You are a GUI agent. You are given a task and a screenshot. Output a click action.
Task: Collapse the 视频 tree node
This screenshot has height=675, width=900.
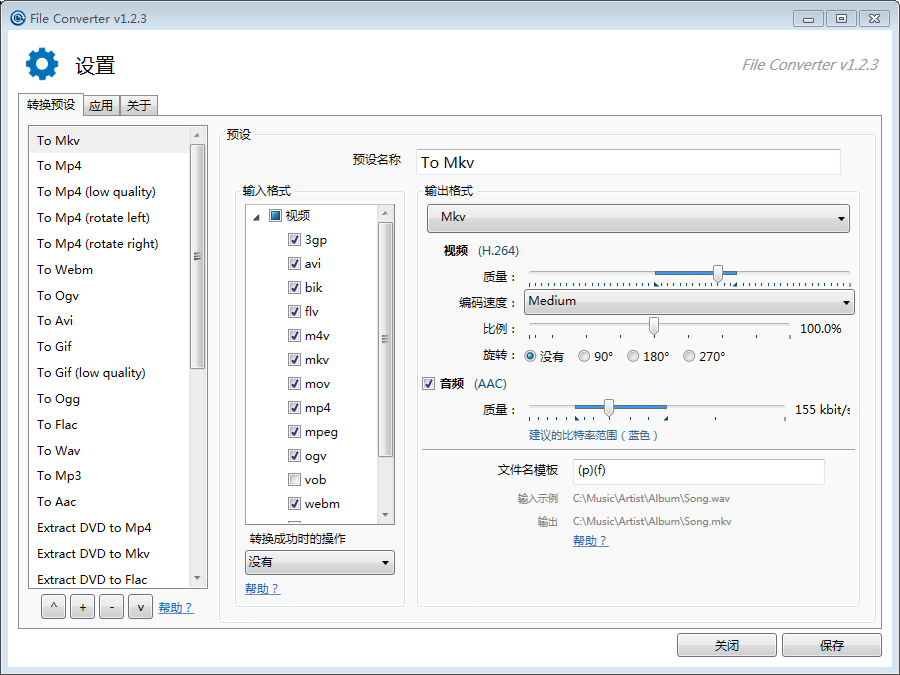point(257,216)
